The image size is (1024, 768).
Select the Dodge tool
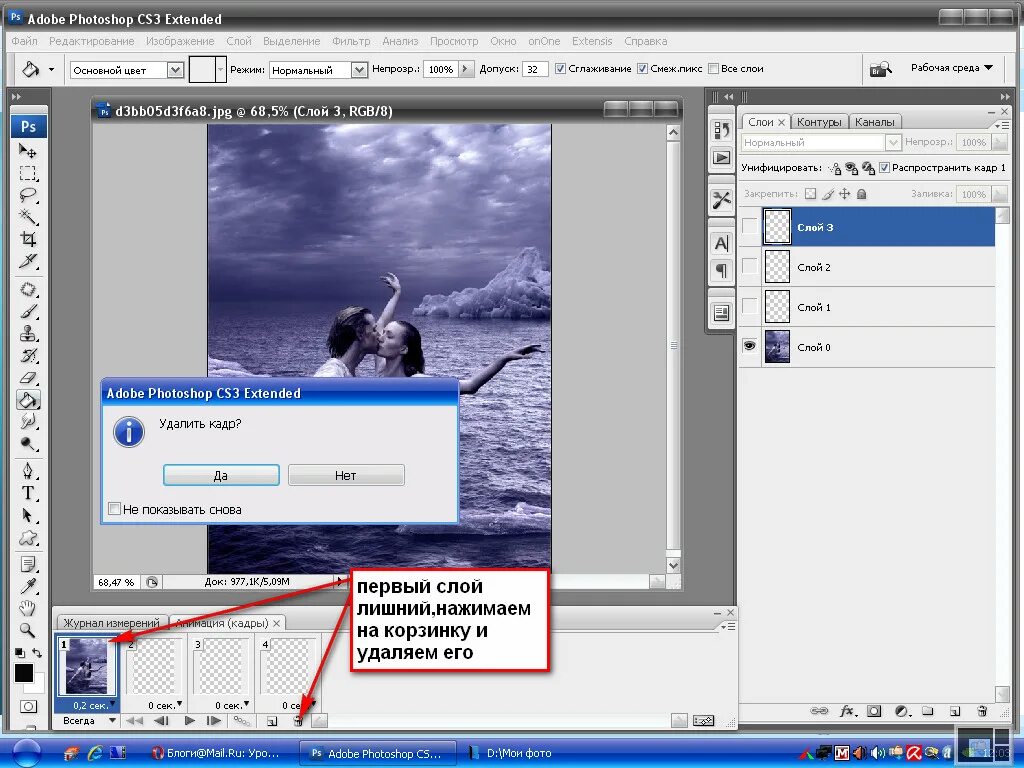[x=27, y=444]
